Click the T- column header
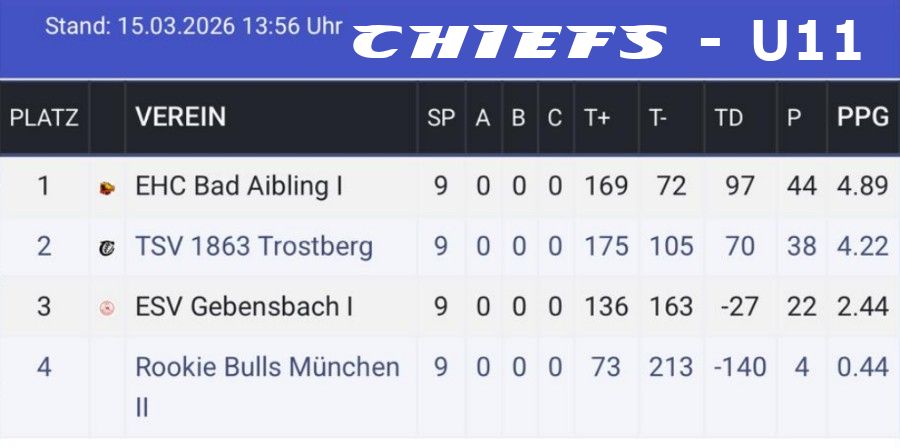This screenshot has height=448, width=900. tap(658, 118)
